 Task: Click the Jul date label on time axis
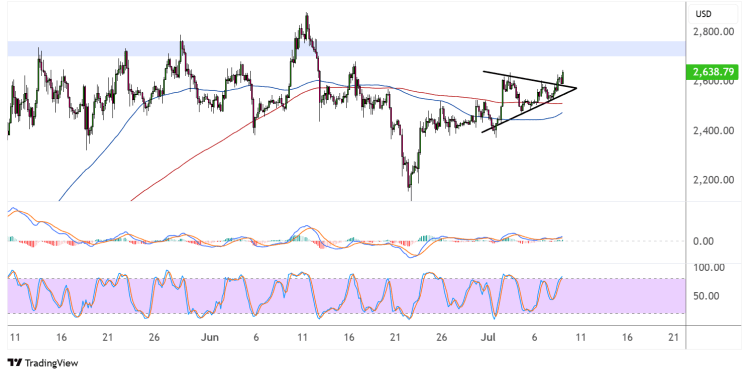(x=488, y=338)
